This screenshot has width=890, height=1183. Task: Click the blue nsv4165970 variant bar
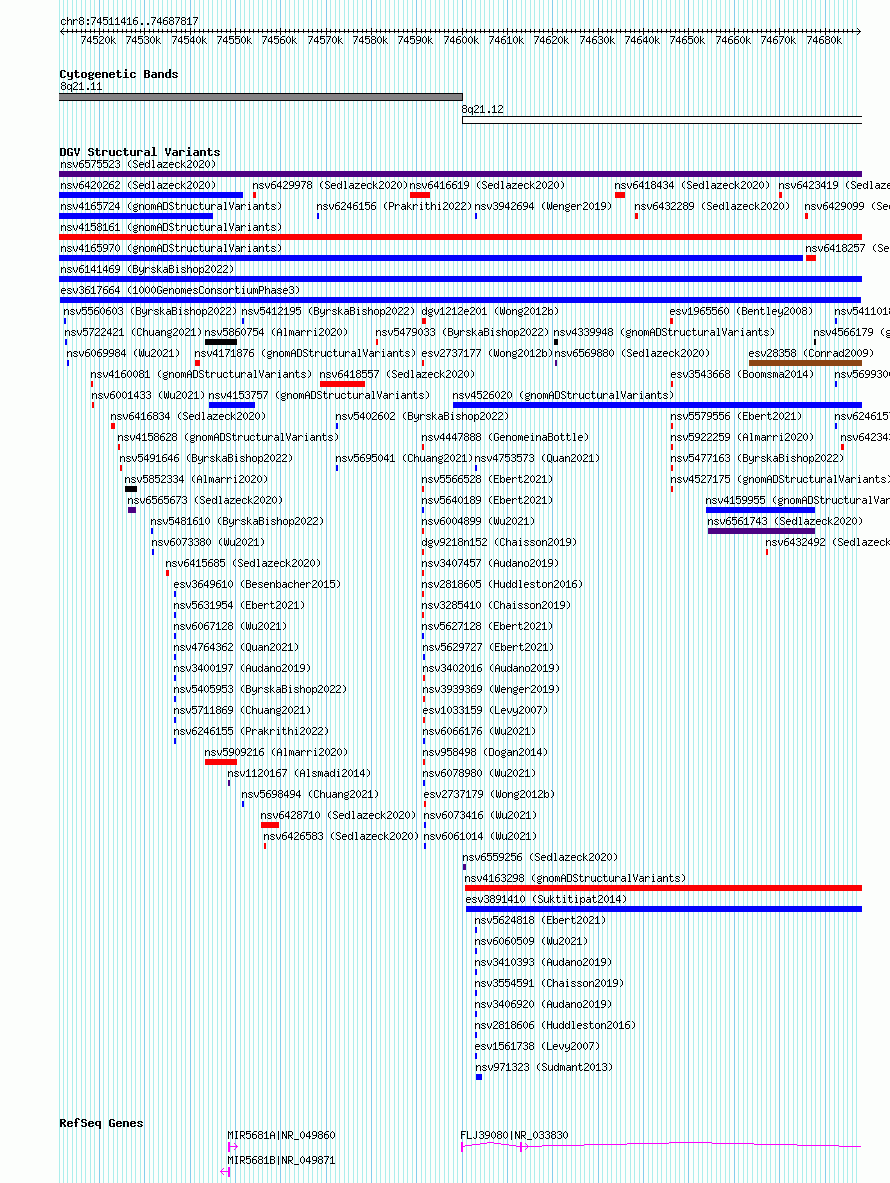click(431, 258)
